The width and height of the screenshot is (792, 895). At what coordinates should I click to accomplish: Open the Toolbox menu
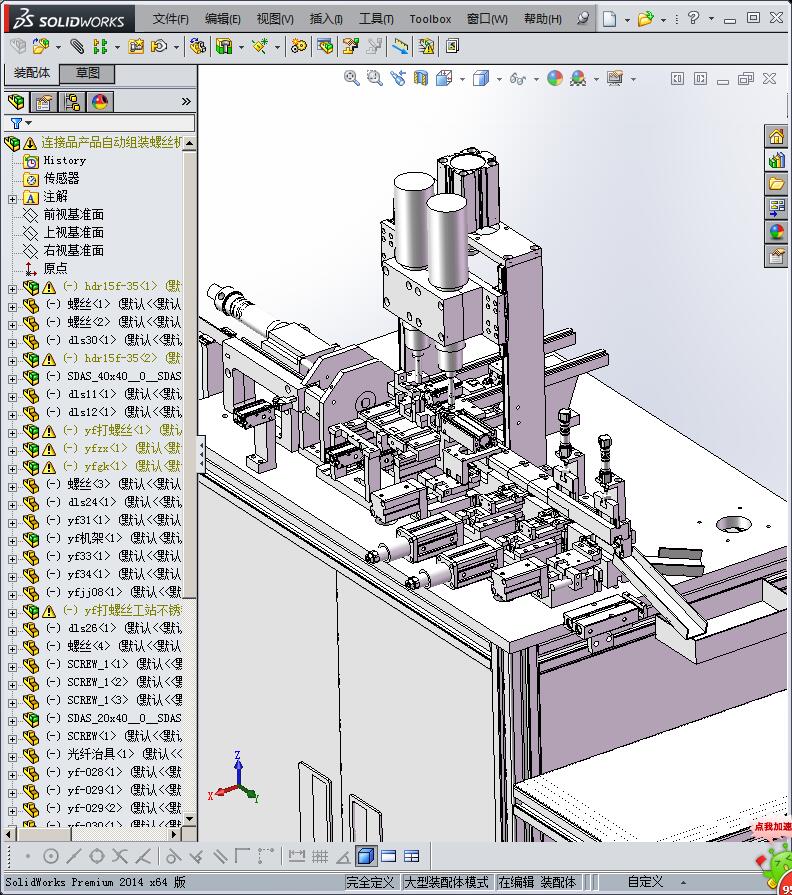(430, 19)
